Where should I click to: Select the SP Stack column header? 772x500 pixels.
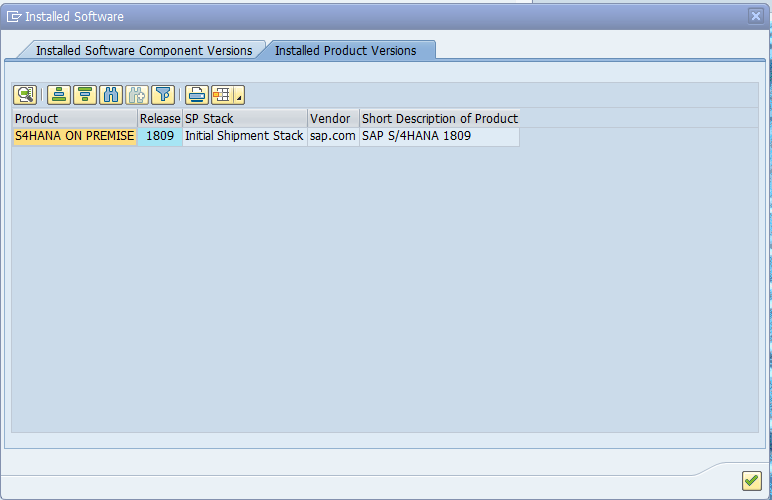pos(244,118)
